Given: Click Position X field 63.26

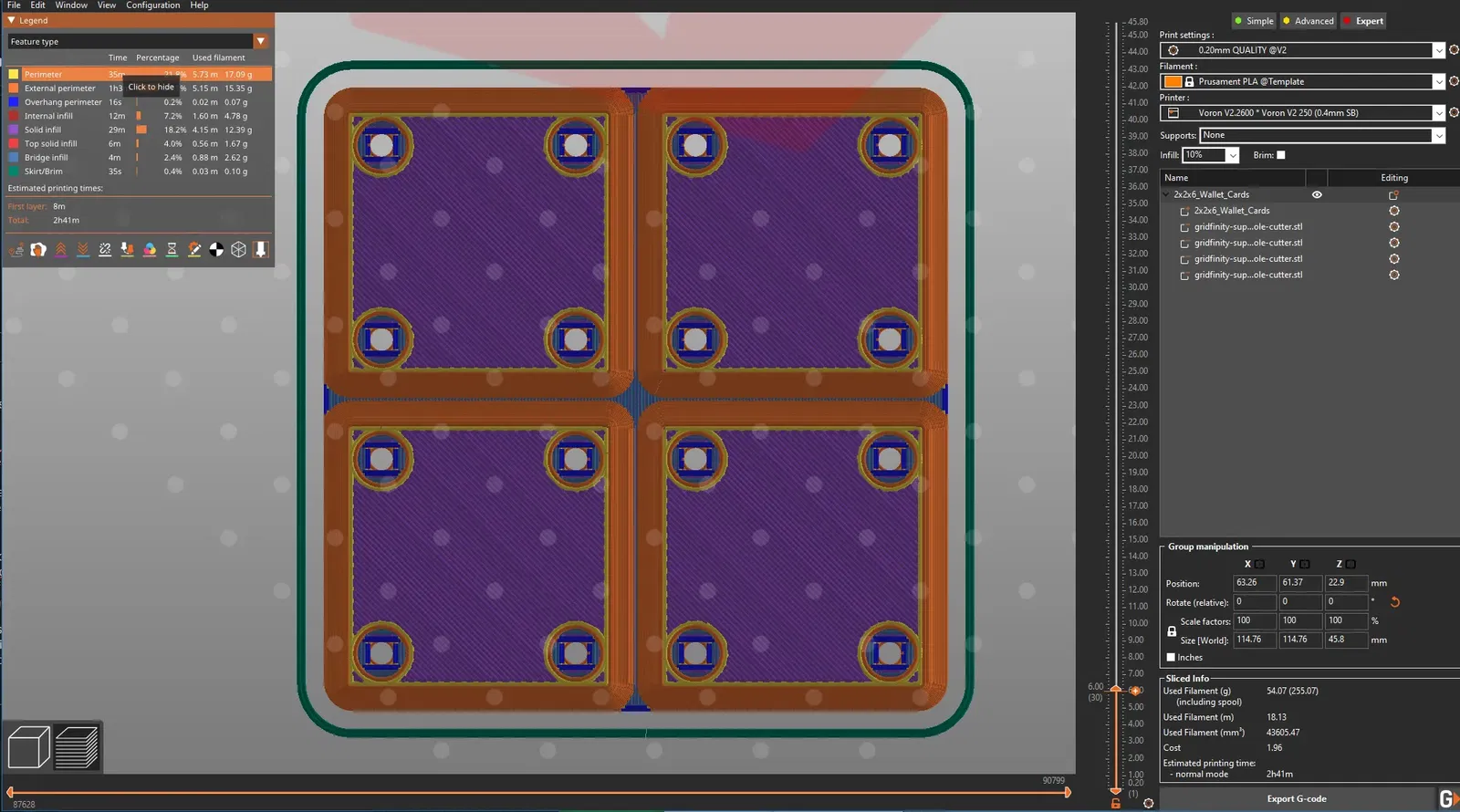Looking at the screenshot, I should (1255, 583).
